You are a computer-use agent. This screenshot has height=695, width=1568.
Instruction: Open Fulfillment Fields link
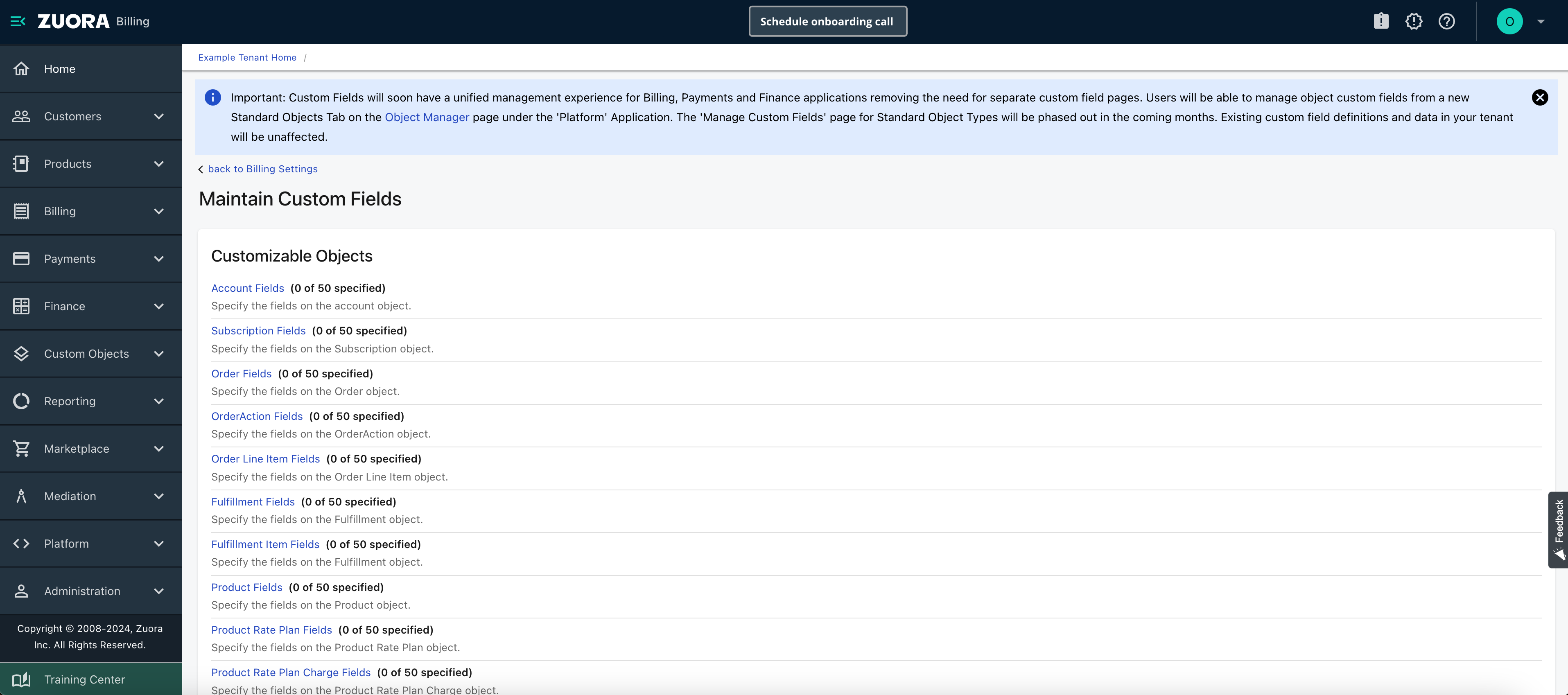[x=253, y=501]
